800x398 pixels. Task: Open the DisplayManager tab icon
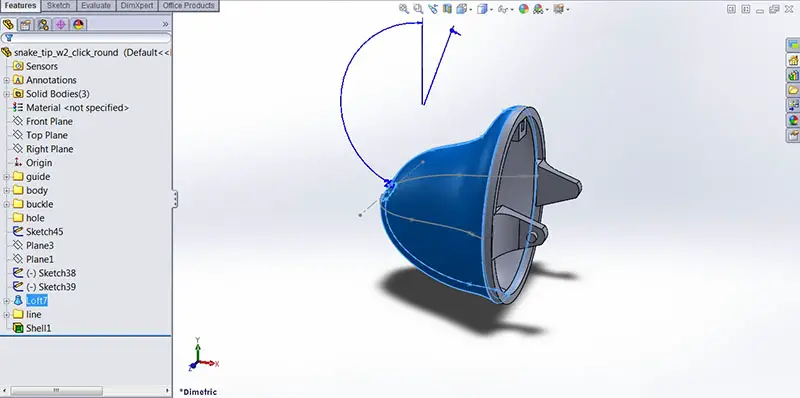point(78,24)
